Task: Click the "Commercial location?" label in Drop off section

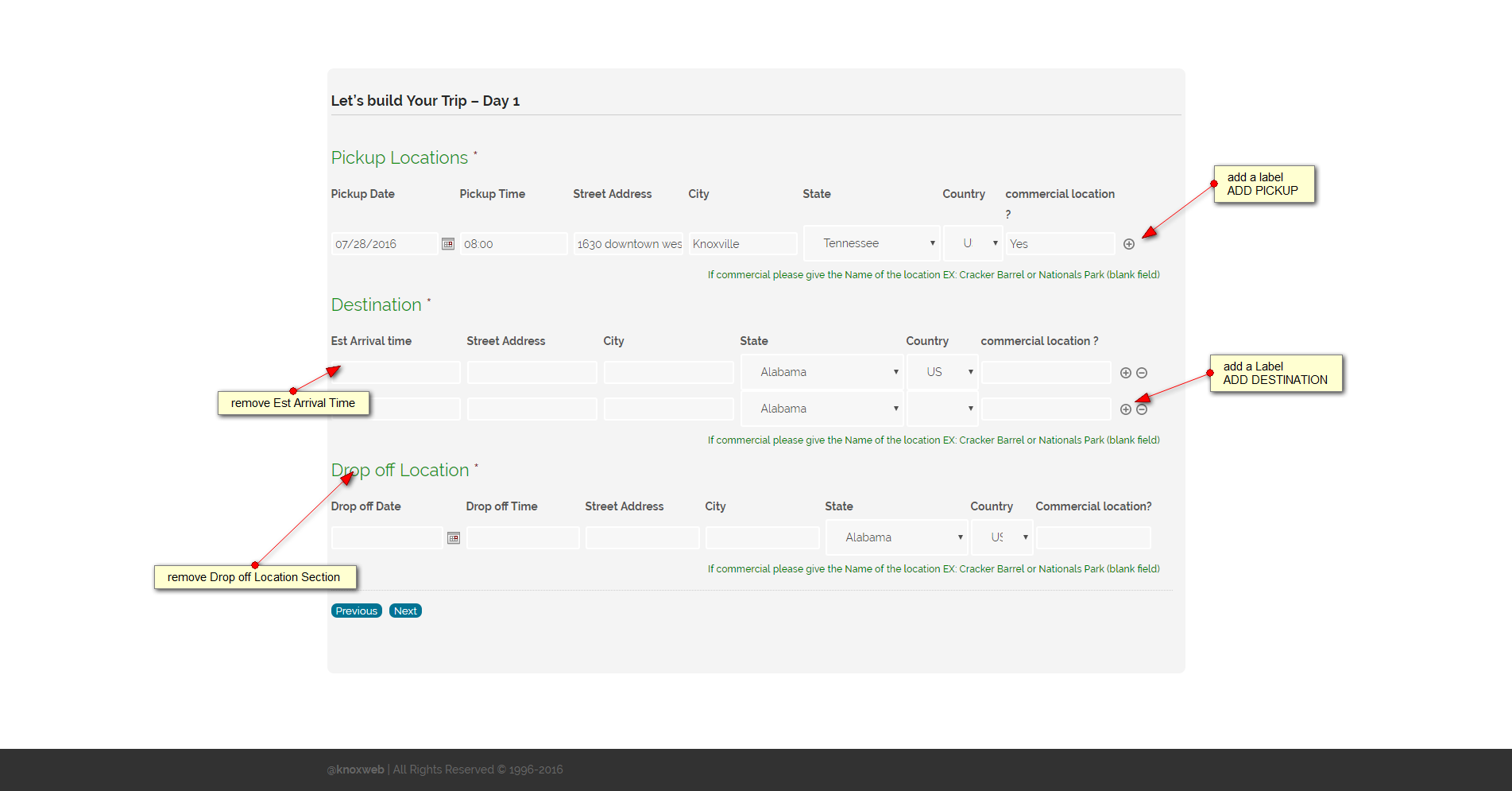Action: 1093,506
